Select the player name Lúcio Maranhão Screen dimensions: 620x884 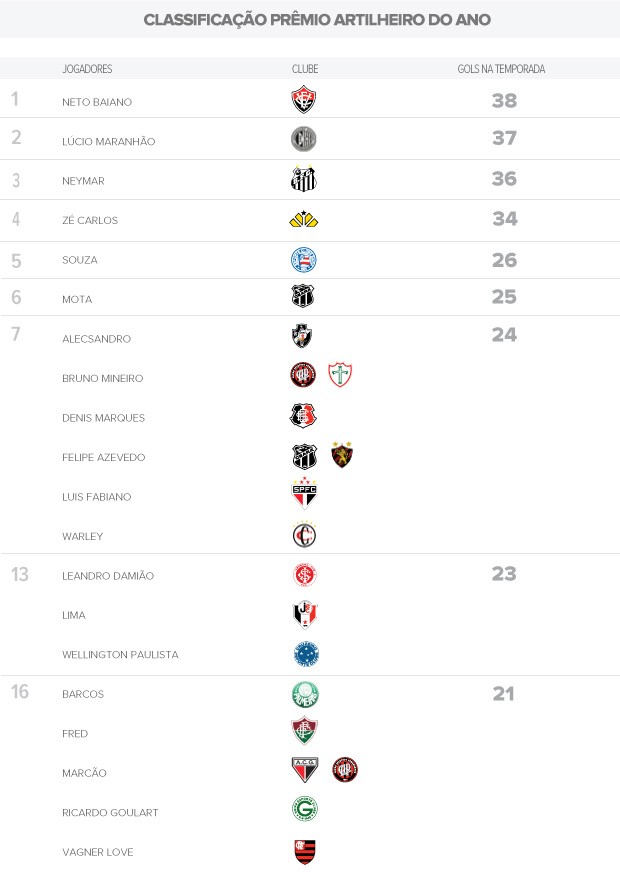point(108,141)
